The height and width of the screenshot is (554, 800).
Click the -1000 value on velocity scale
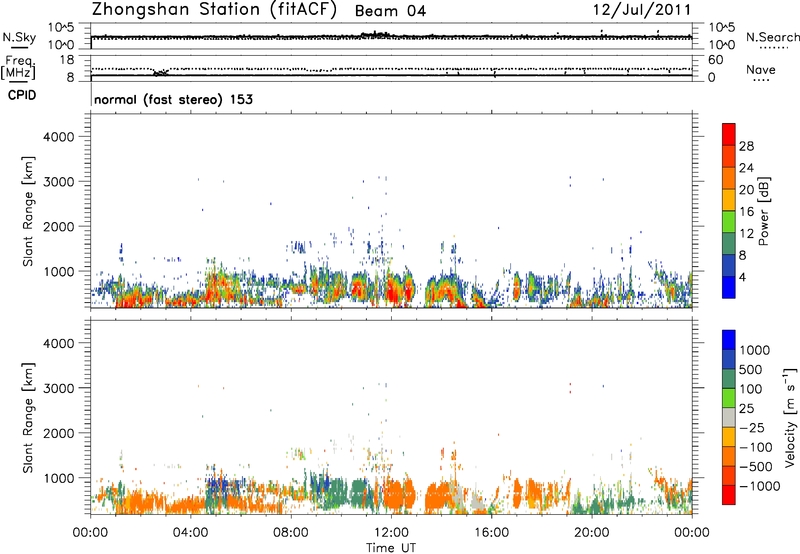click(x=759, y=486)
